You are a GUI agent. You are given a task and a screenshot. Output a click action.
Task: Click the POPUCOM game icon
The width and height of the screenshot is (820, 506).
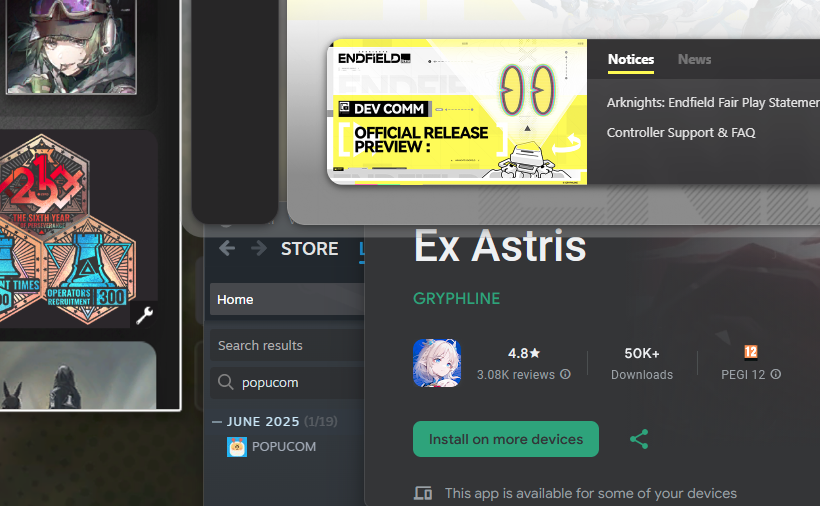[236, 447]
